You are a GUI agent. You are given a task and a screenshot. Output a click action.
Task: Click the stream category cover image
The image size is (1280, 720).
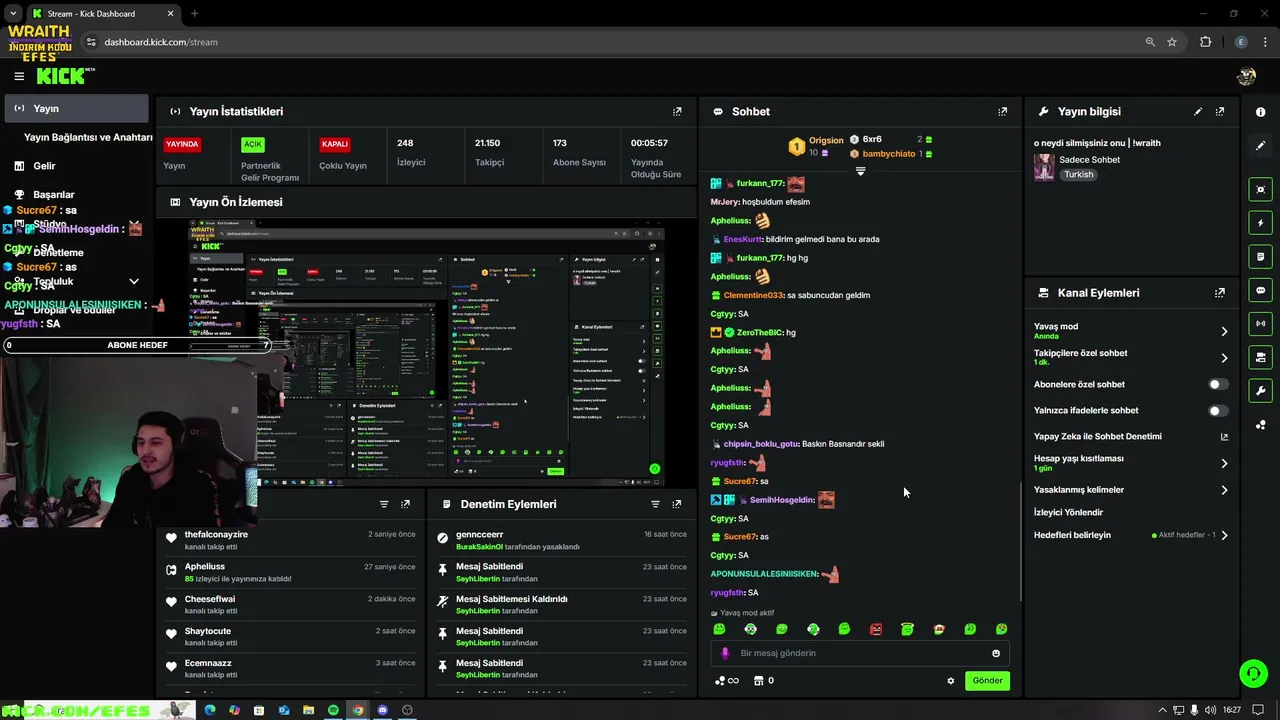coord(1044,167)
